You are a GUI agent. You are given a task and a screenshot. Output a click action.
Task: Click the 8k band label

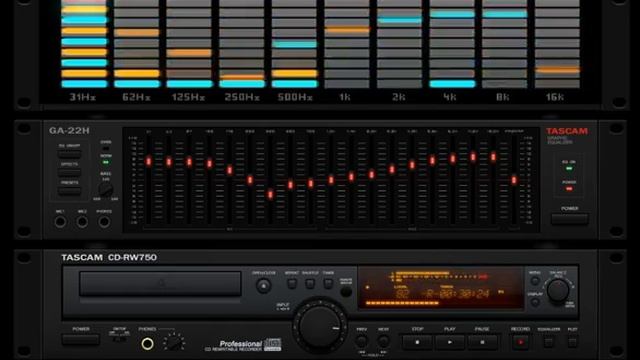point(502,97)
